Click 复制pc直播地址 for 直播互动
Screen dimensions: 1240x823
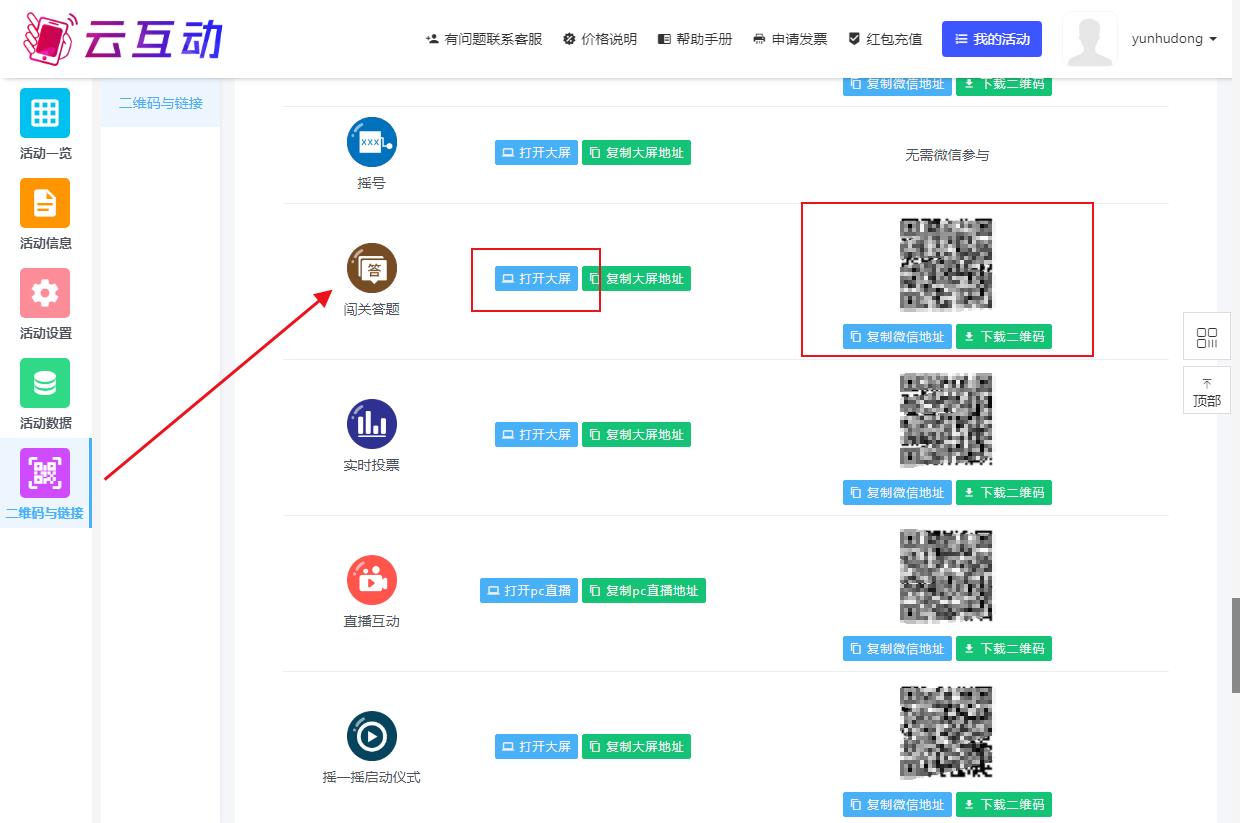click(x=644, y=591)
